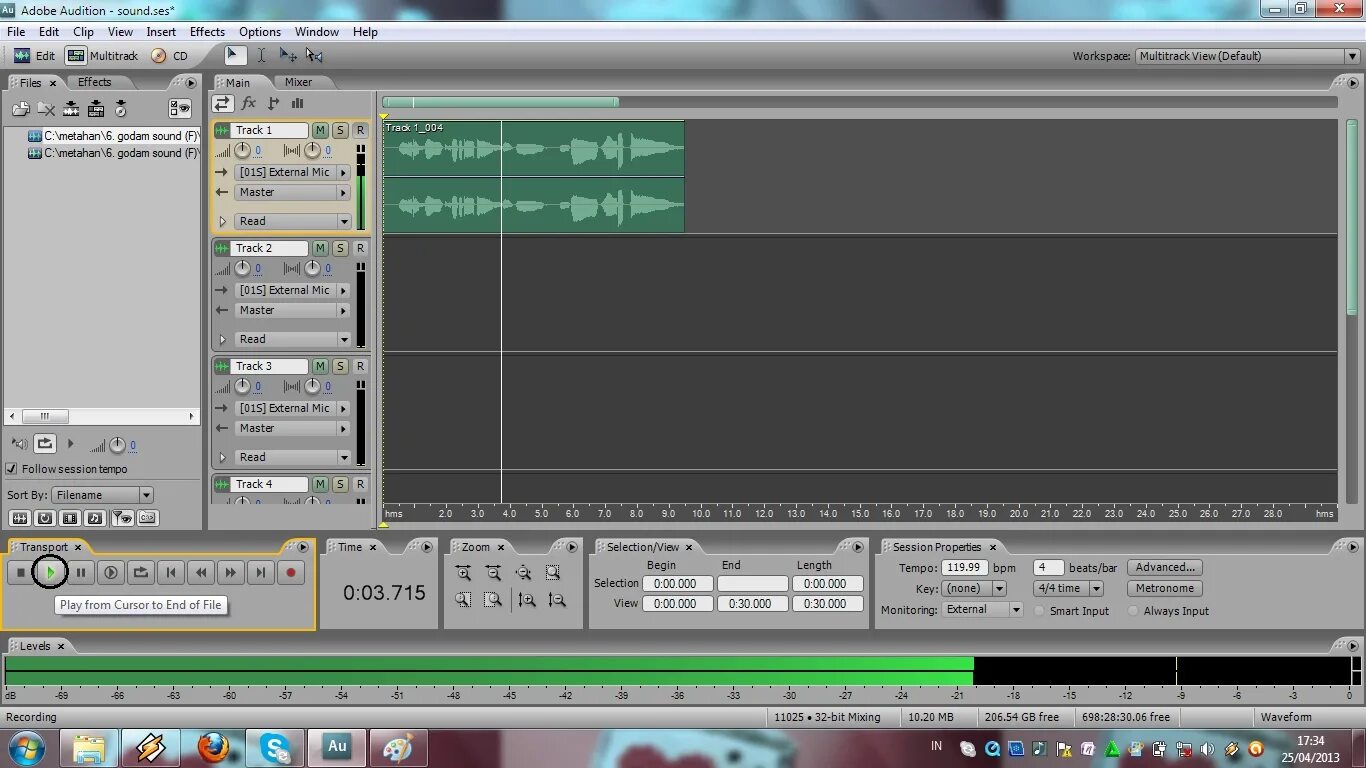Click Tempo input field 119.99
The height and width of the screenshot is (768, 1366).
click(x=964, y=567)
